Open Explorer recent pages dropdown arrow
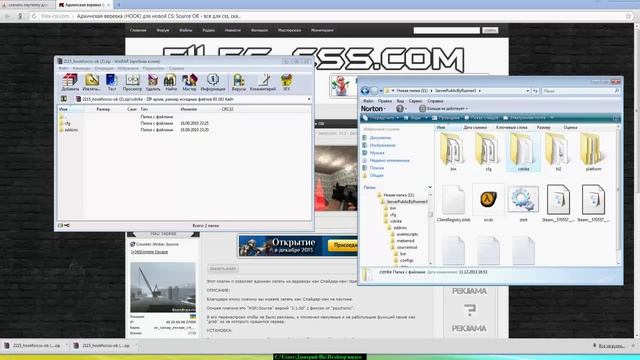 coord(381,91)
